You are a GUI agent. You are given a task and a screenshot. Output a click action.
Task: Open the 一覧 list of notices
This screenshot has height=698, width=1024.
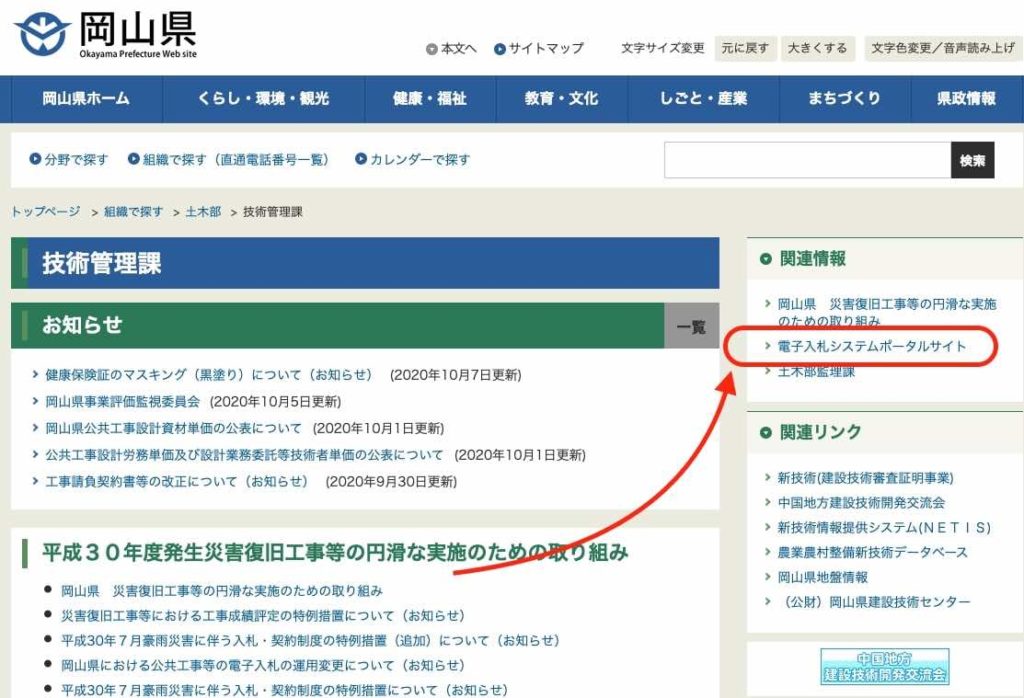tap(691, 326)
